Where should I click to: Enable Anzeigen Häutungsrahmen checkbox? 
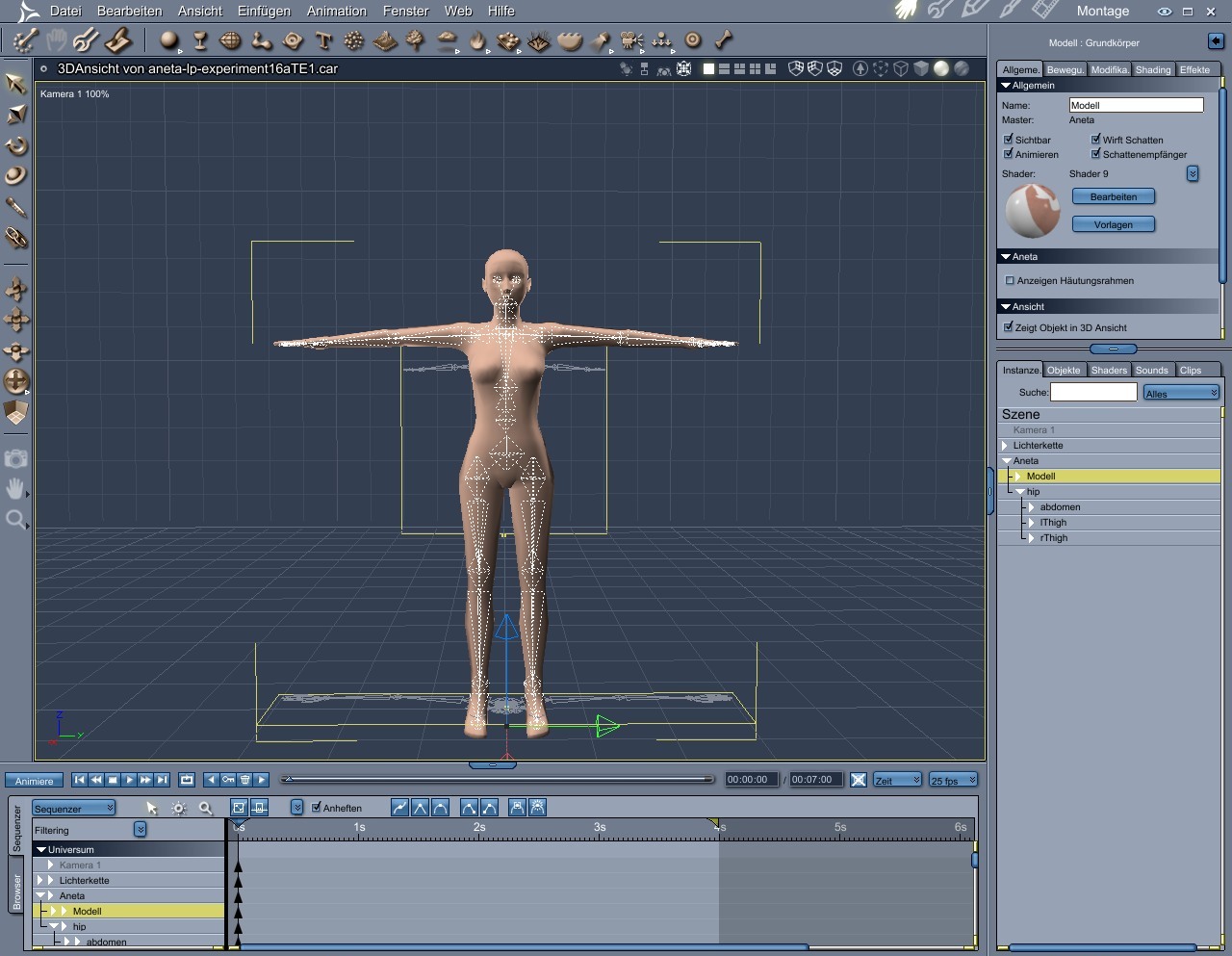(x=1010, y=281)
